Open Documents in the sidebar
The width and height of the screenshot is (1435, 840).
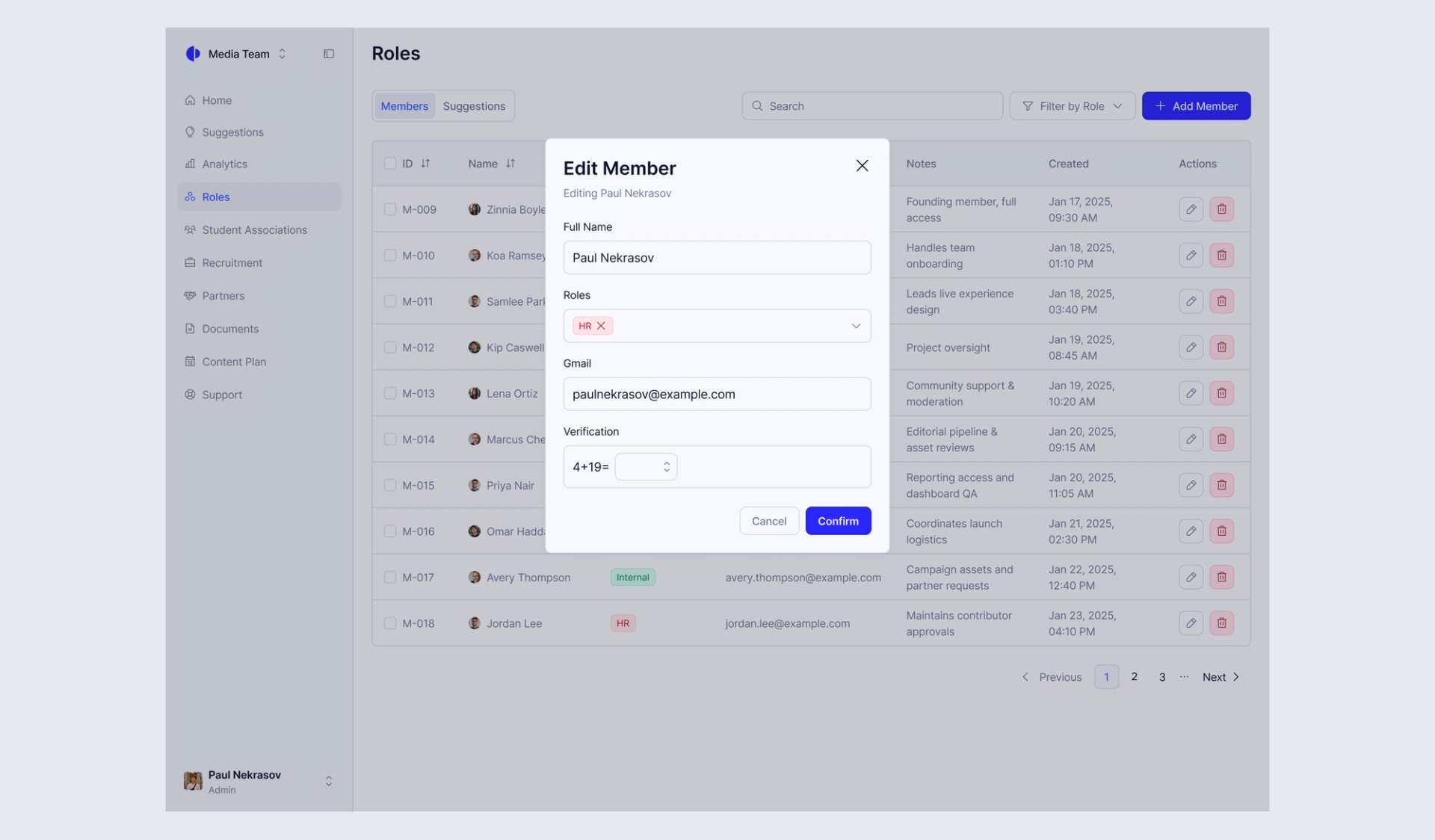[x=259, y=329]
